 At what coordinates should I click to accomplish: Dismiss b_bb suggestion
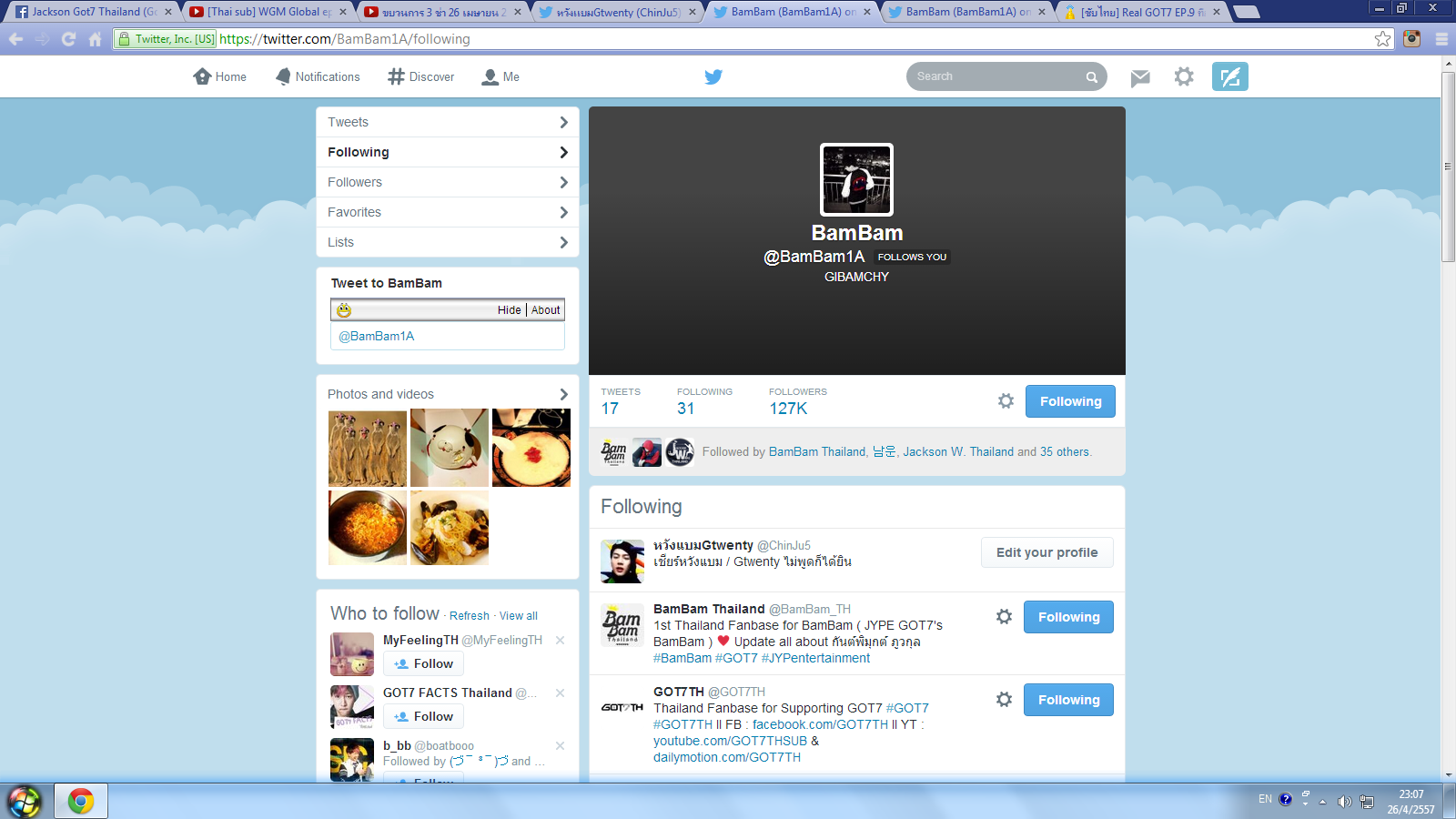pyautogui.click(x=561, y=746)
